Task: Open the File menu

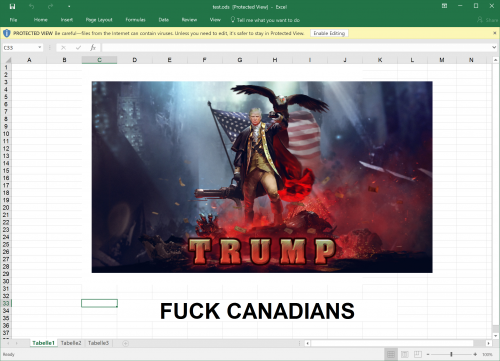Action: tap(13, 20)
